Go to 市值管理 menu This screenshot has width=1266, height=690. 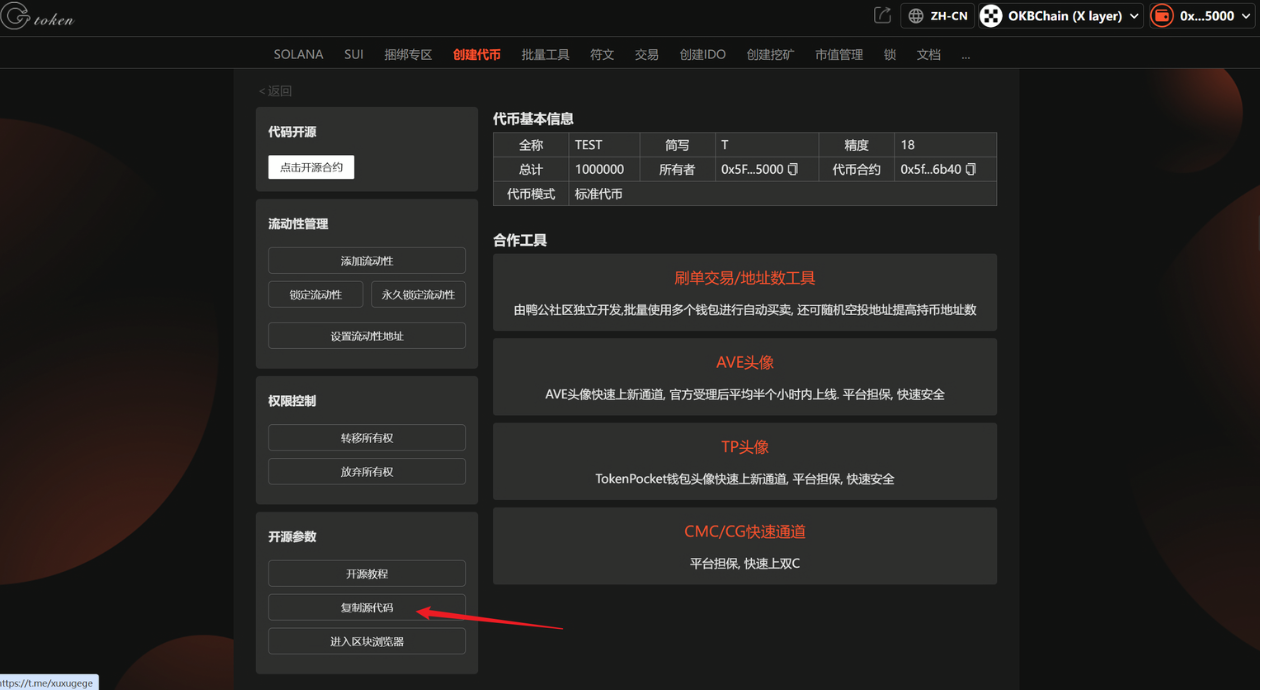[839, 55]
